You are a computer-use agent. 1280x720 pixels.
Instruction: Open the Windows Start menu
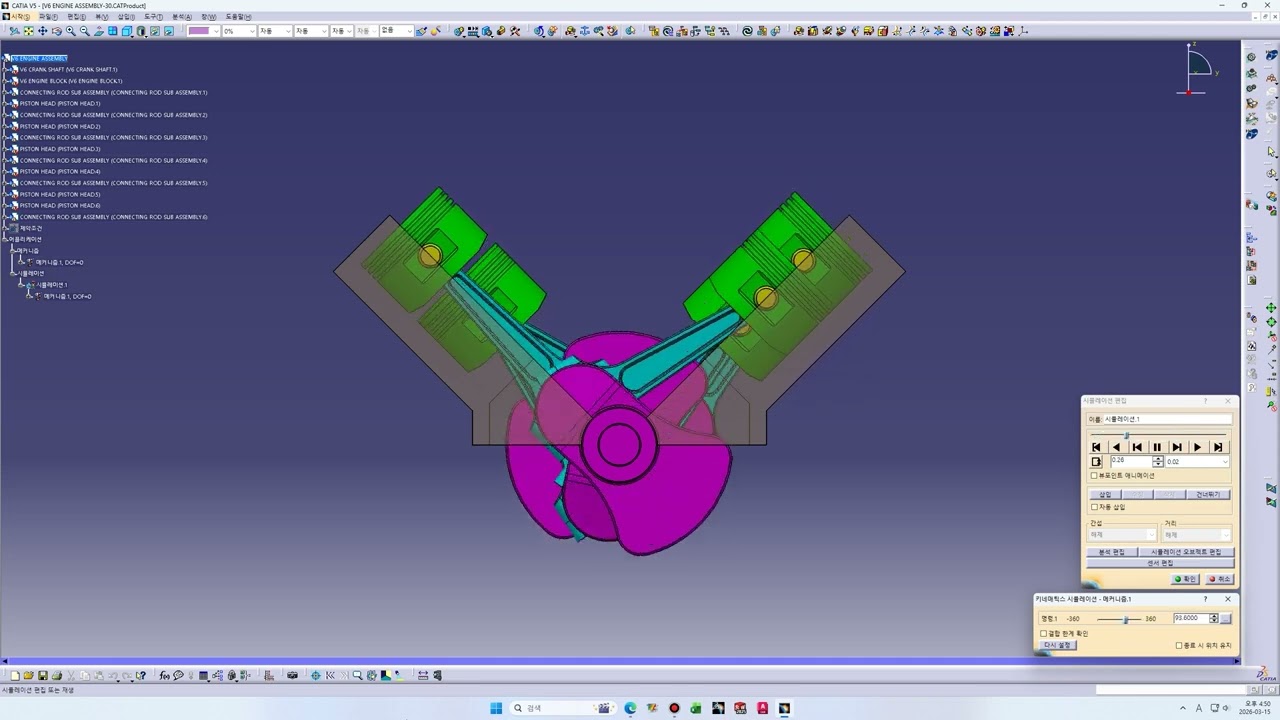pyautogui.click(x=496, y=708)
